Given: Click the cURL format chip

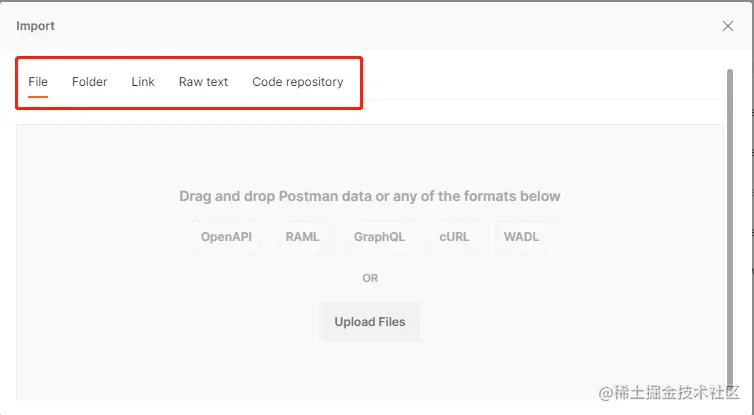Looking at the screenshot, I should coord(454,237).
